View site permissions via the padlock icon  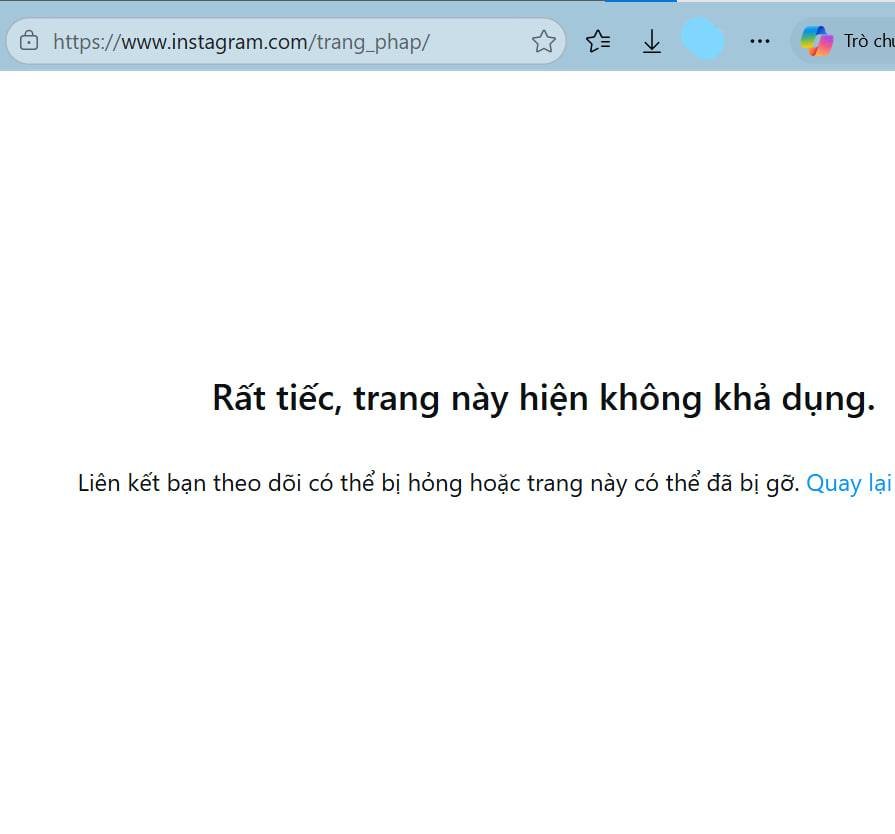[x=30, y=41]
